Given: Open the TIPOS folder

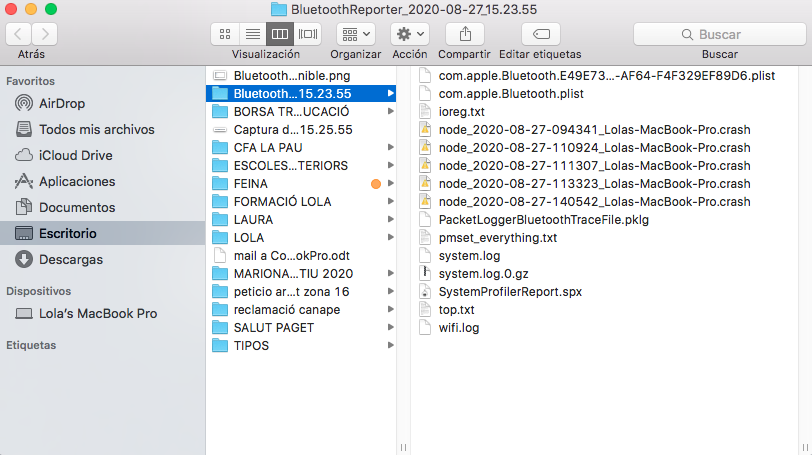Looking at the screenshot, I should click(x=301, y=346).
